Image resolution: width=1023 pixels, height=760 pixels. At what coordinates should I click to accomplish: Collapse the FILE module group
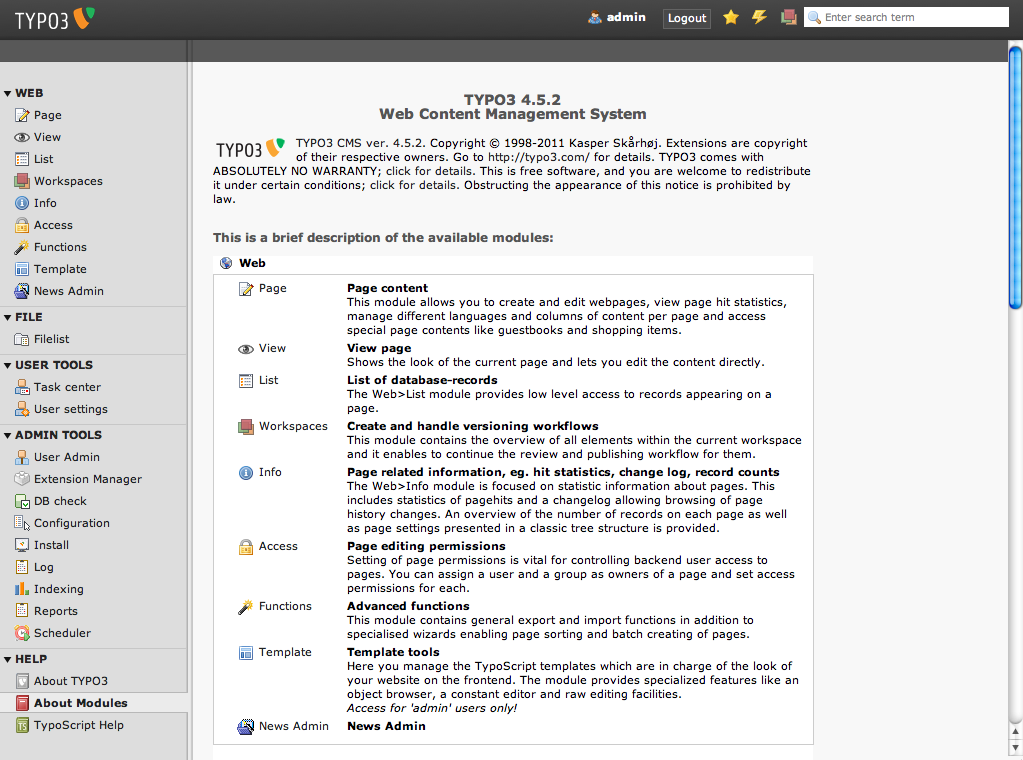[8, 317]
